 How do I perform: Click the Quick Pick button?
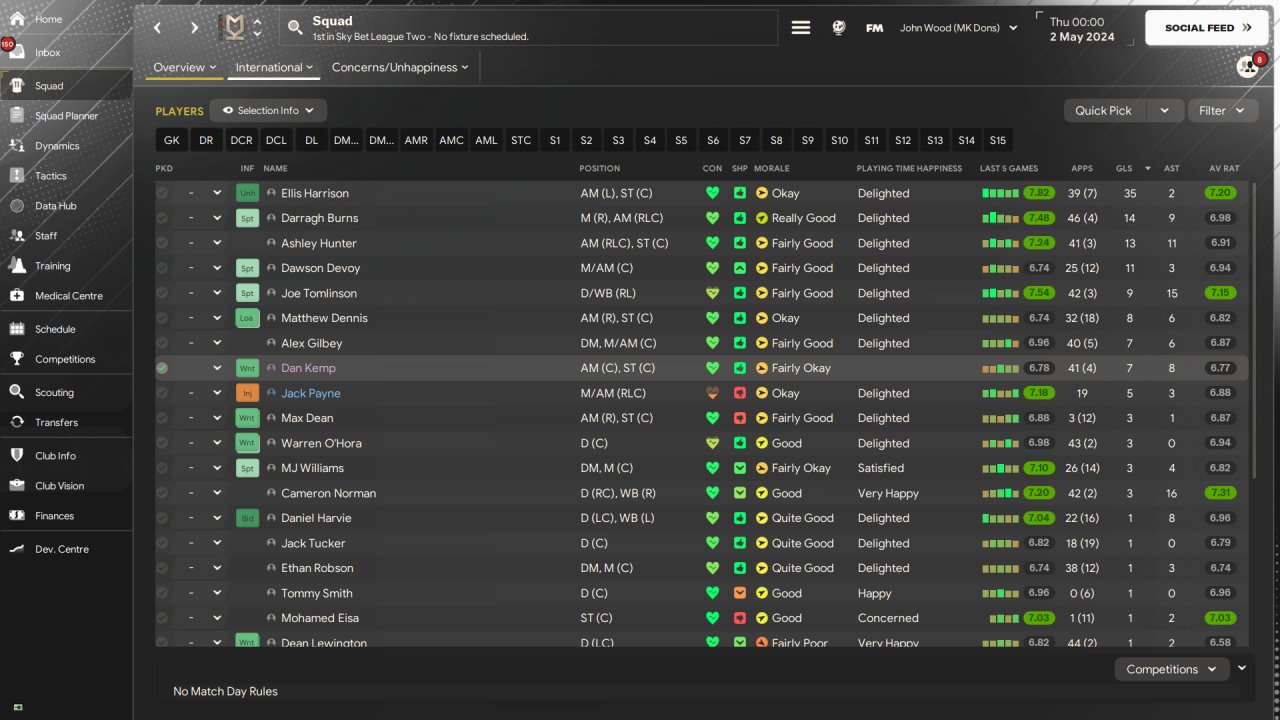pos(1104,111)
